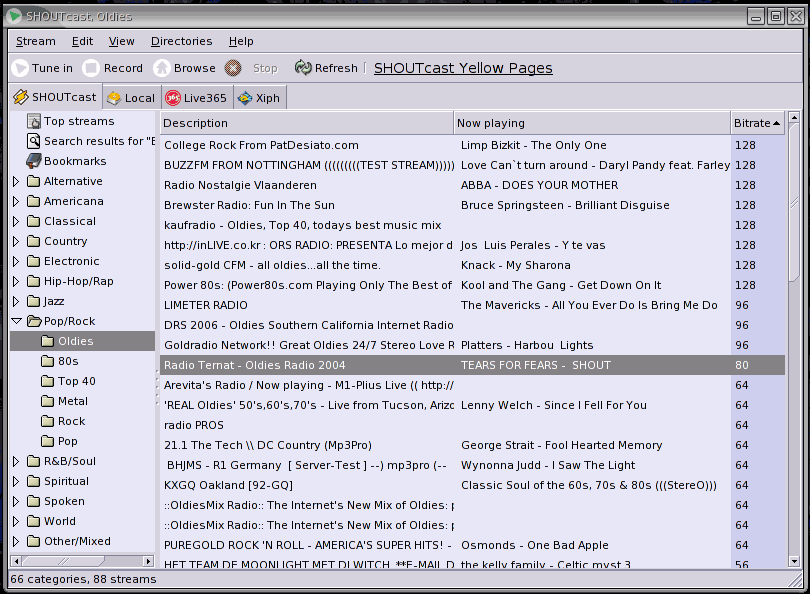Click the Pop subfolder icon
Viewport: 810px width, 594px height.
[x=48, y=441]
